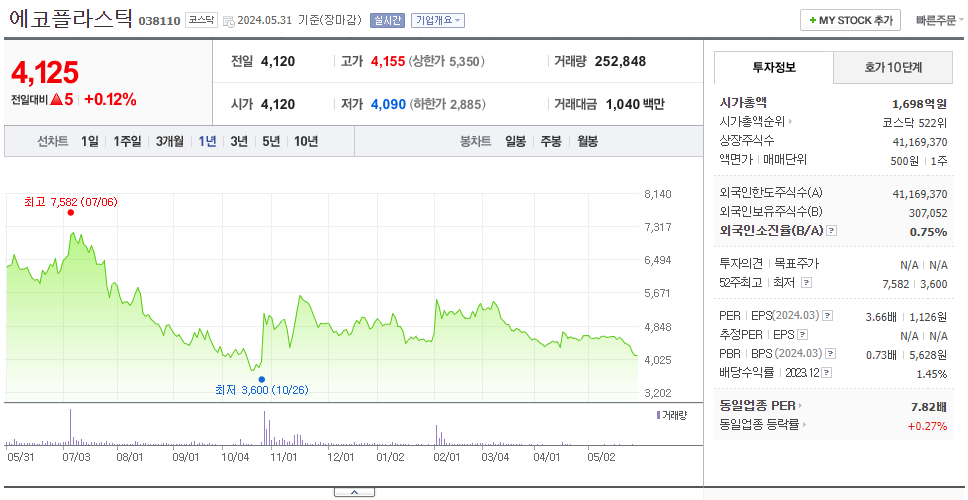The height and width of the screenshot is (500, 968).
Task: Open the 빠른주문 dropdown
Action: (940, 20)
